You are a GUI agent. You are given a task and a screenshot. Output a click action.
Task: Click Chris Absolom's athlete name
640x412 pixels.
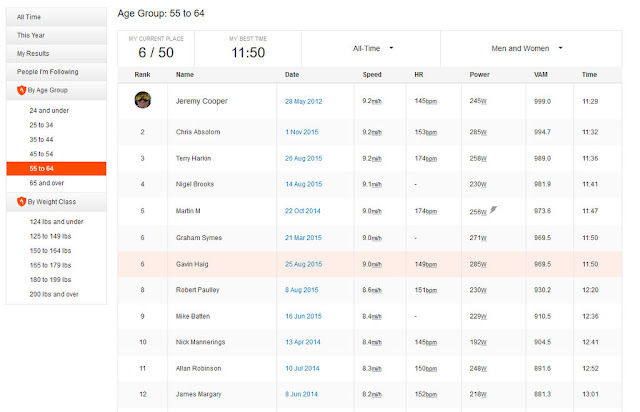pos(197,131)
